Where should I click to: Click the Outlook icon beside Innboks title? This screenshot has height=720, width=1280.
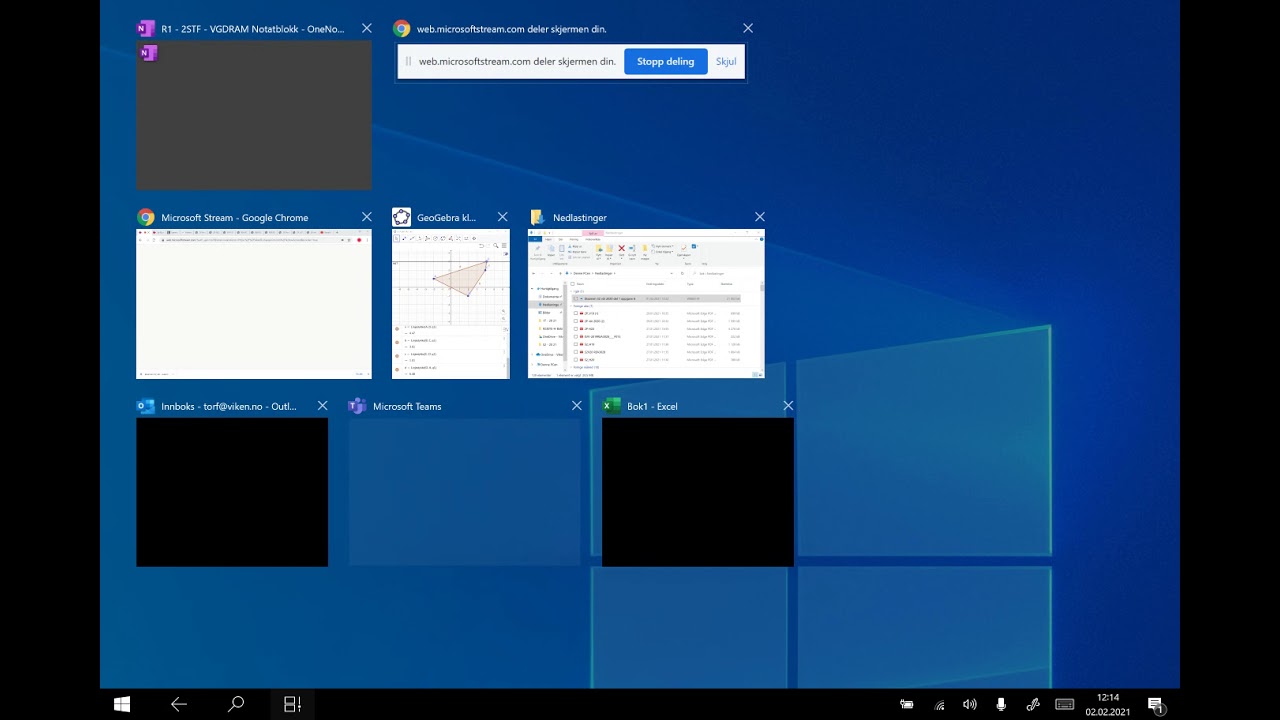pyautogui.click(x=146, y=406)
